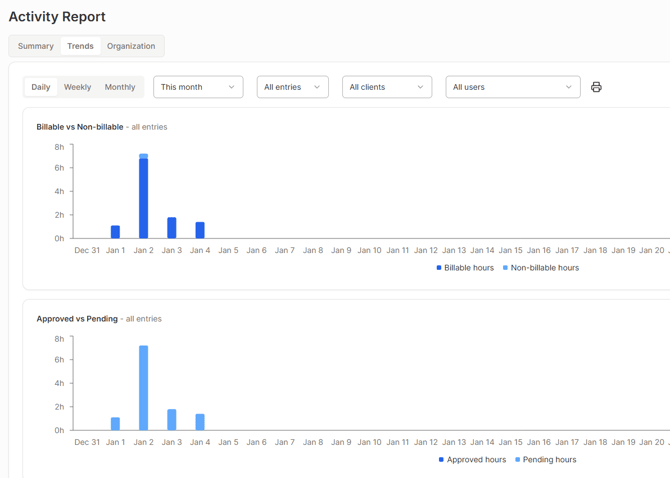Click the Billable hours legend swatch
Viewport: 670px width, 478px height.
[439, 268]
